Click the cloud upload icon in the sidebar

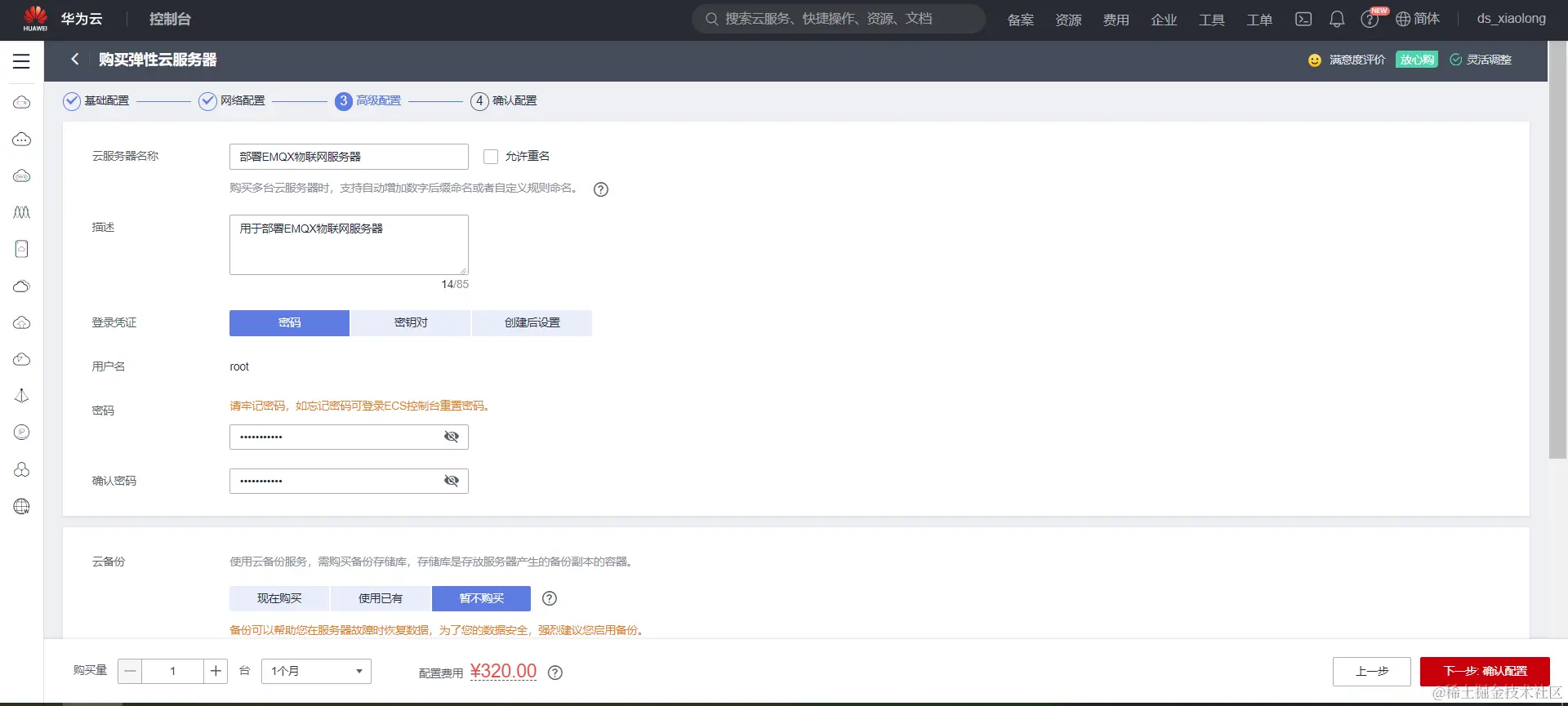coord(21,322)
